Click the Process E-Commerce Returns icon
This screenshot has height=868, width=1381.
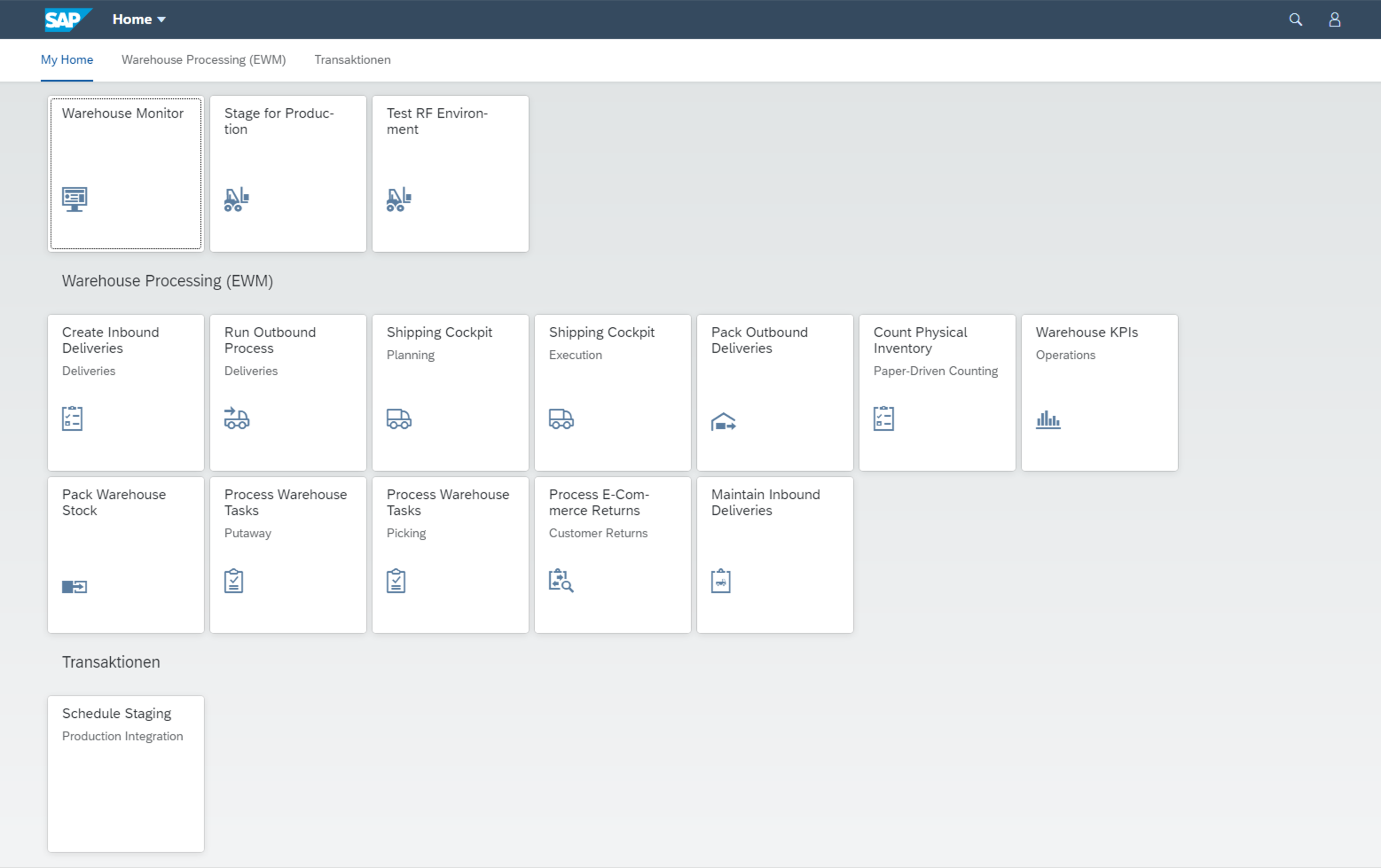[561, 580]
